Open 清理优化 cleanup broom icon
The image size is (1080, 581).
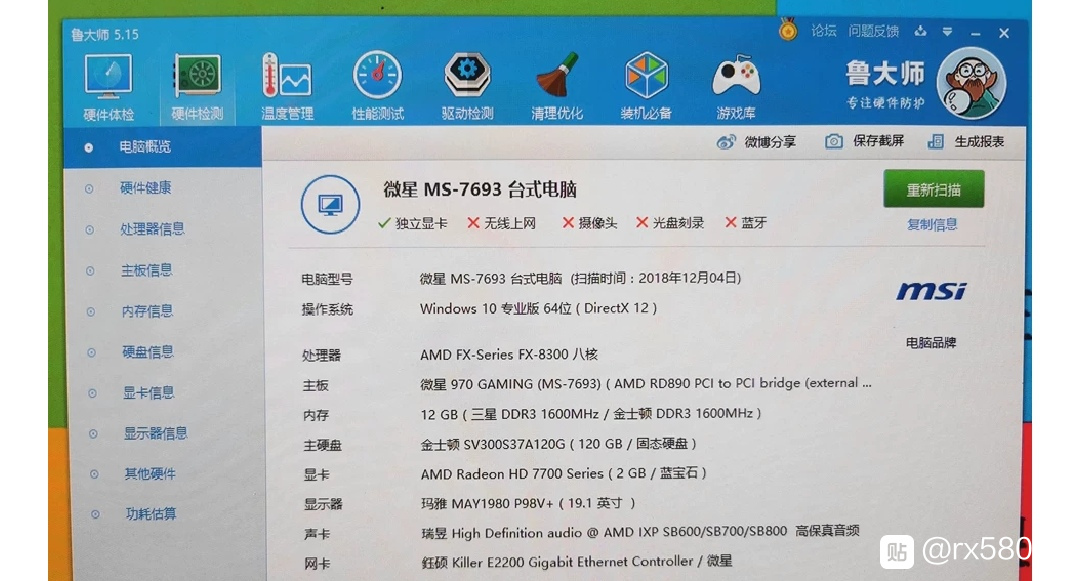[557, 86]
